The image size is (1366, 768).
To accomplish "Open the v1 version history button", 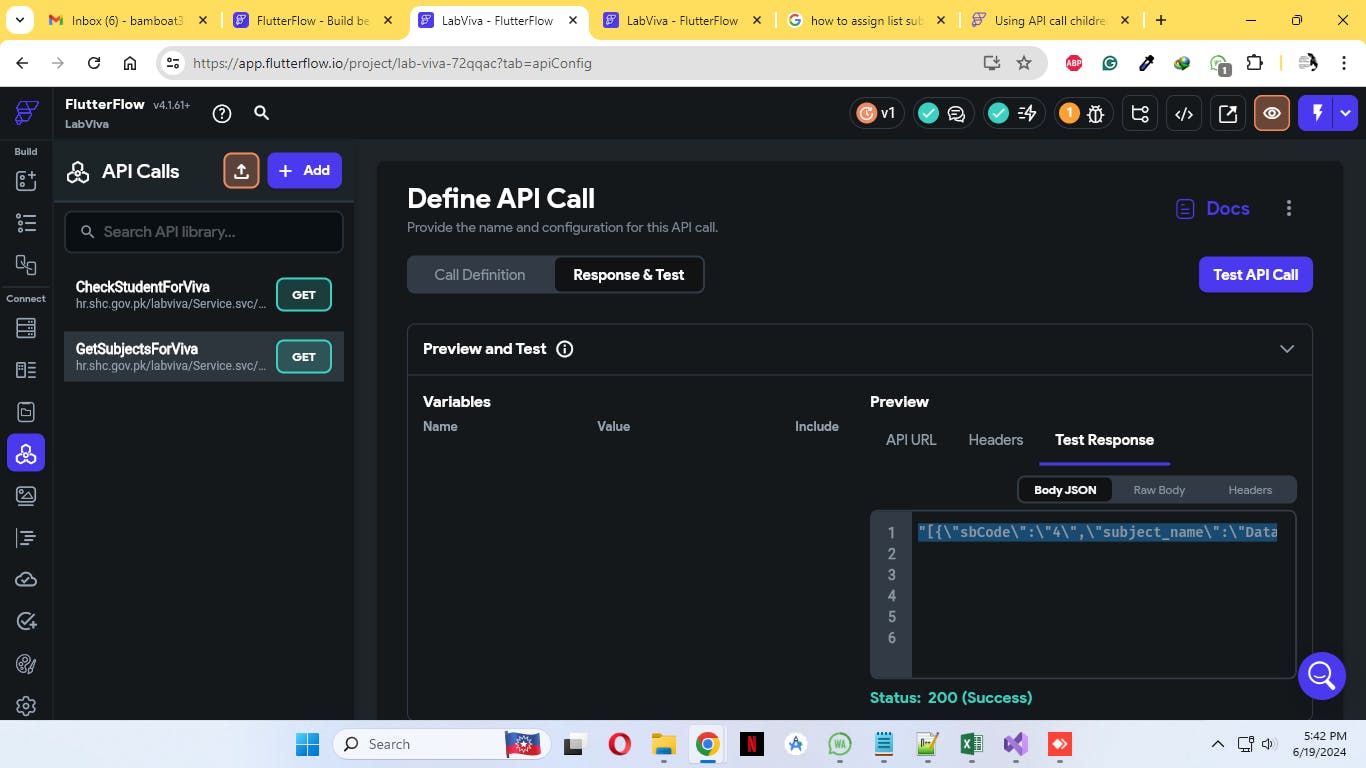I will (x=877, y=113).
